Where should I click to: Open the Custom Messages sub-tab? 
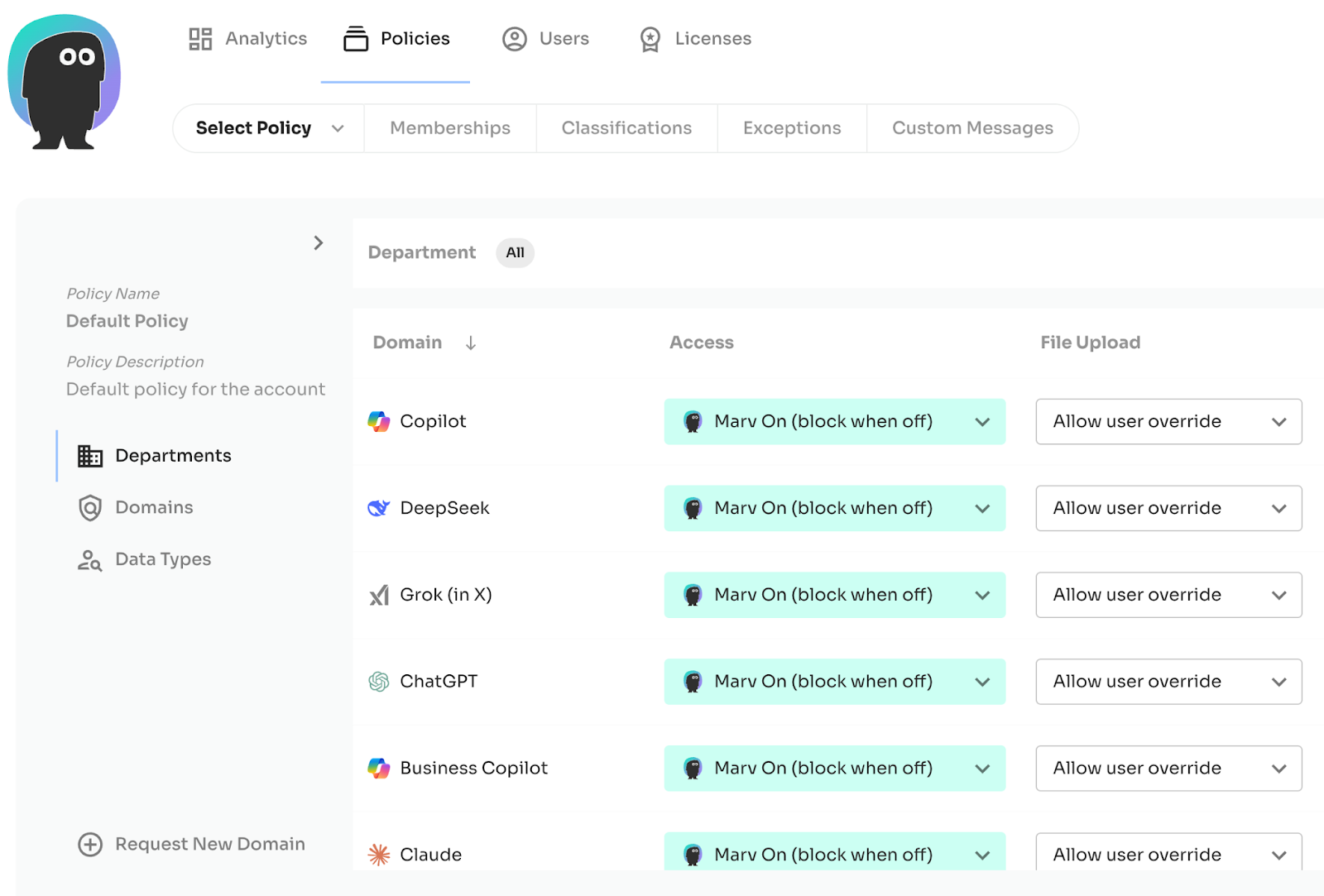(x=972, y=128)
